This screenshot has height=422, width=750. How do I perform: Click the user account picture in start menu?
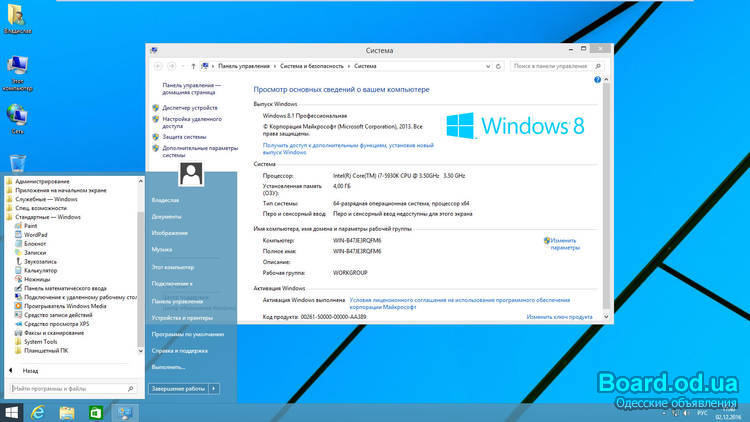191,174
